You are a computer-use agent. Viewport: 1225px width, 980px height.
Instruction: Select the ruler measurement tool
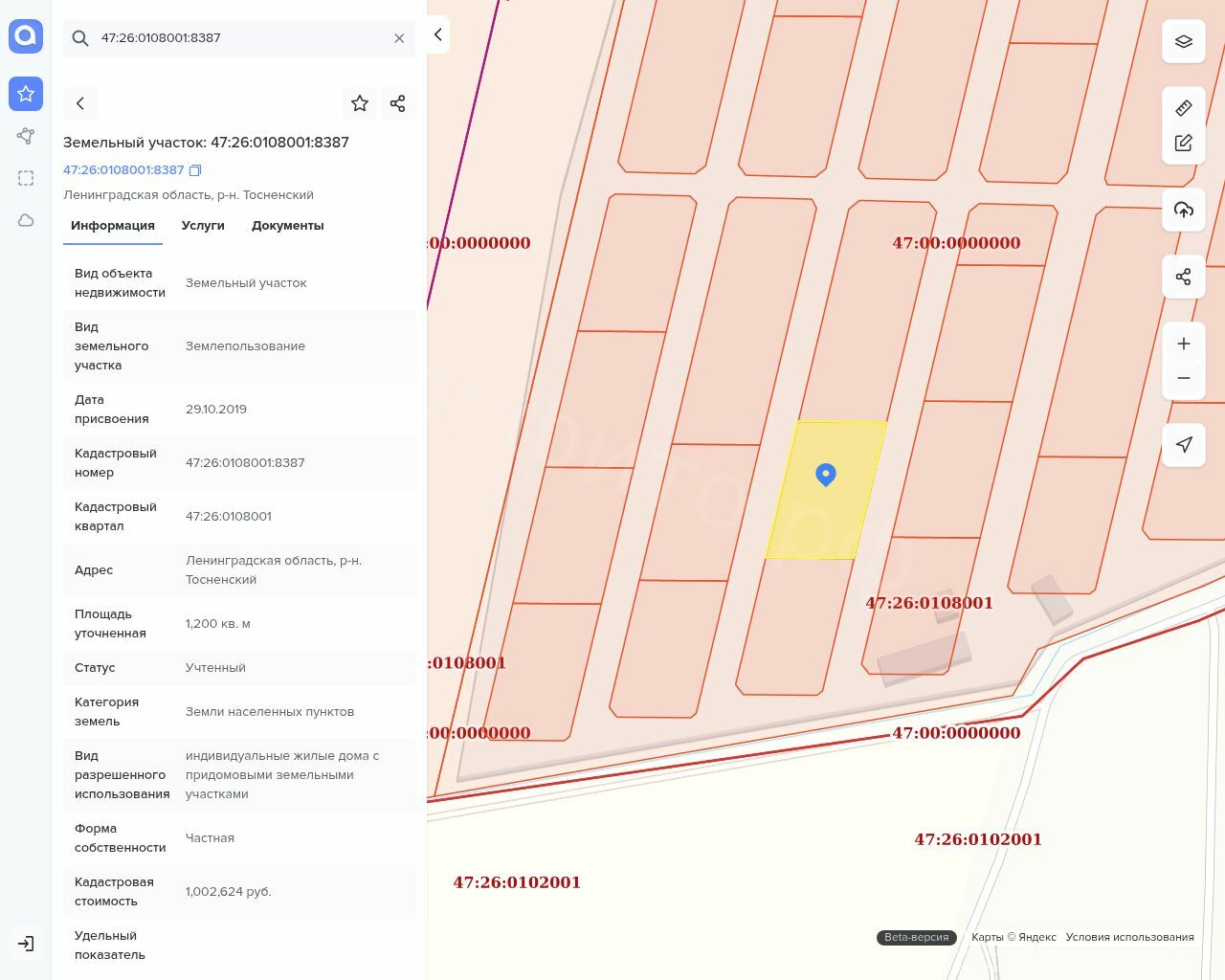pyautogui.click(x=1183, y=108)
